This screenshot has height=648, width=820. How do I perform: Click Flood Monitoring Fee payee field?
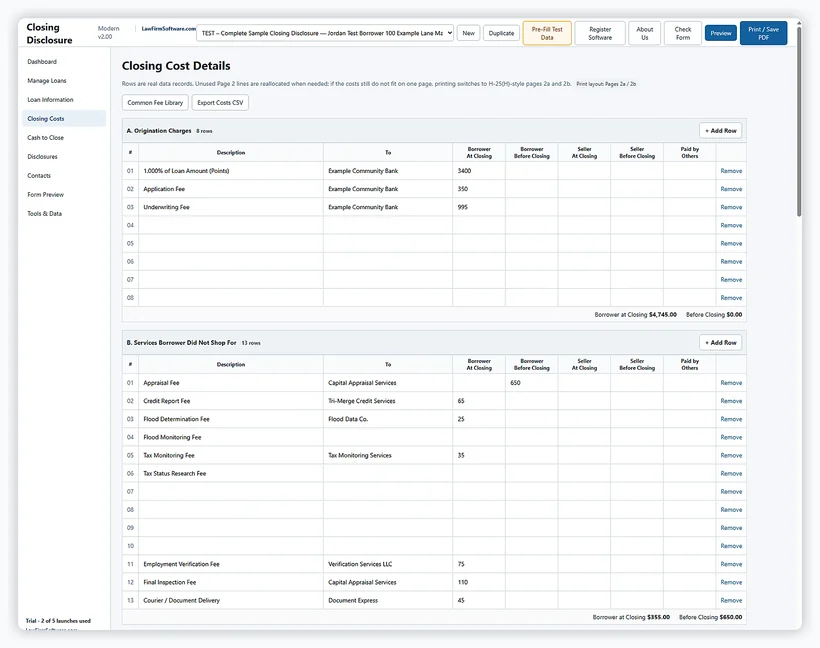[388, 437]
